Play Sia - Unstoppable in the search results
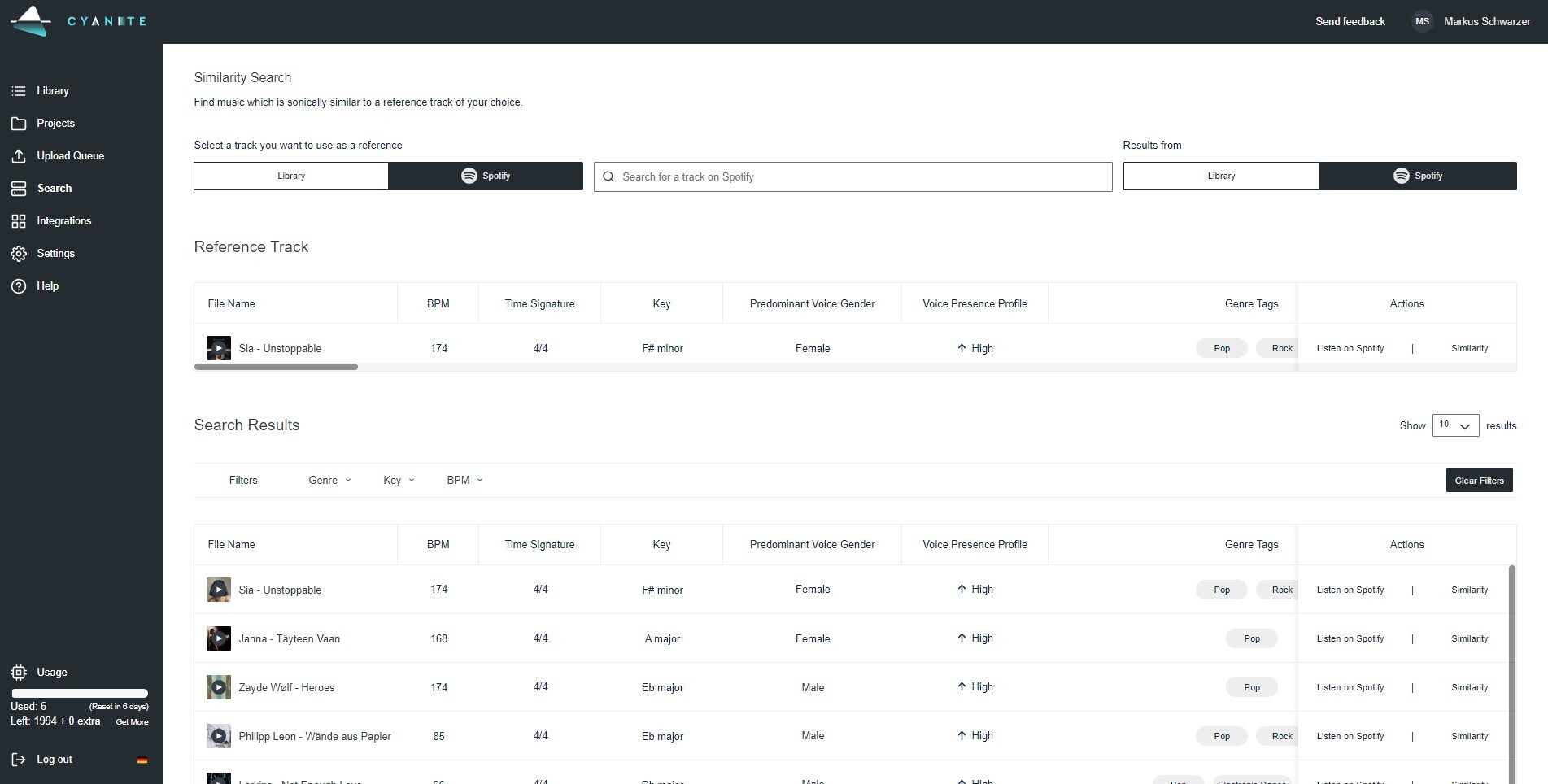The height and width of the screenshot is (784, 1548). coord(219,590)
